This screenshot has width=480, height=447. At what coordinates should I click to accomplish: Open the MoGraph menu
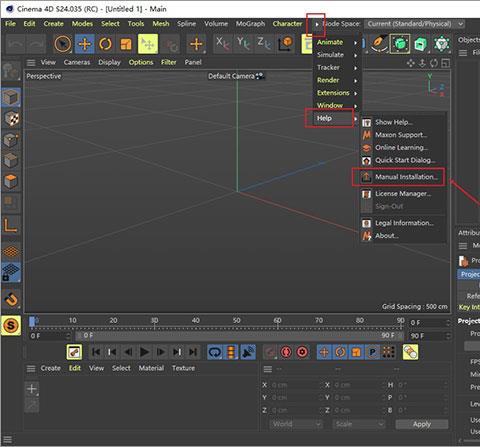[x=250, y=24]
